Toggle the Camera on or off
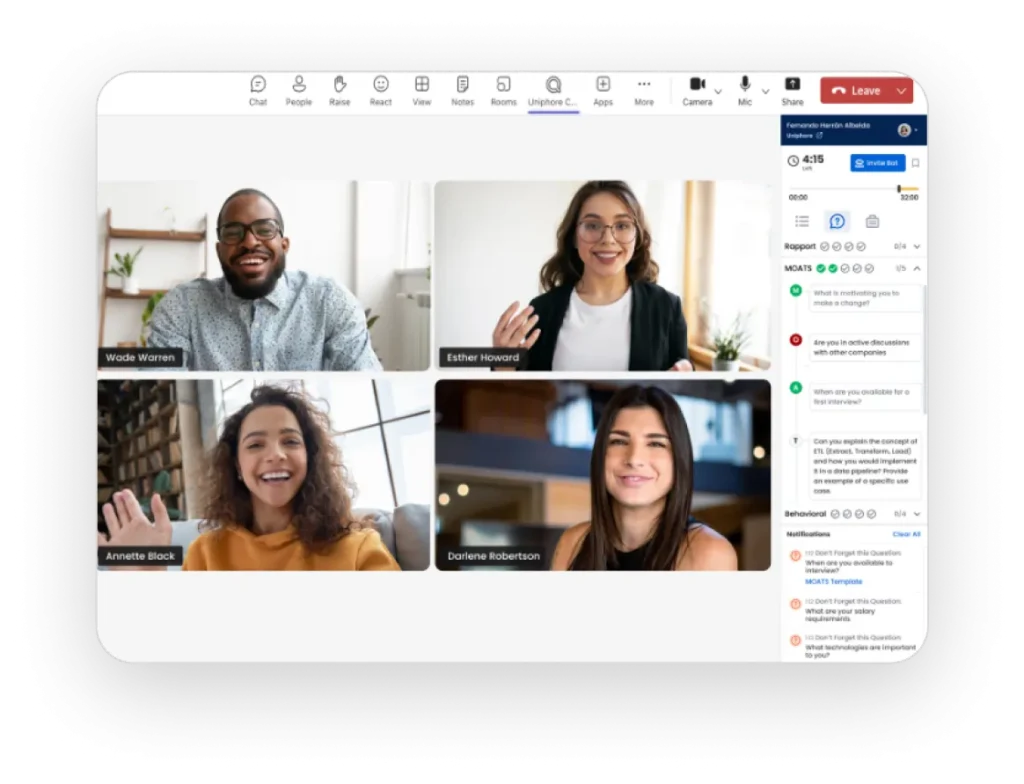This screenshot has width=1024, height=784. point(697,90)
